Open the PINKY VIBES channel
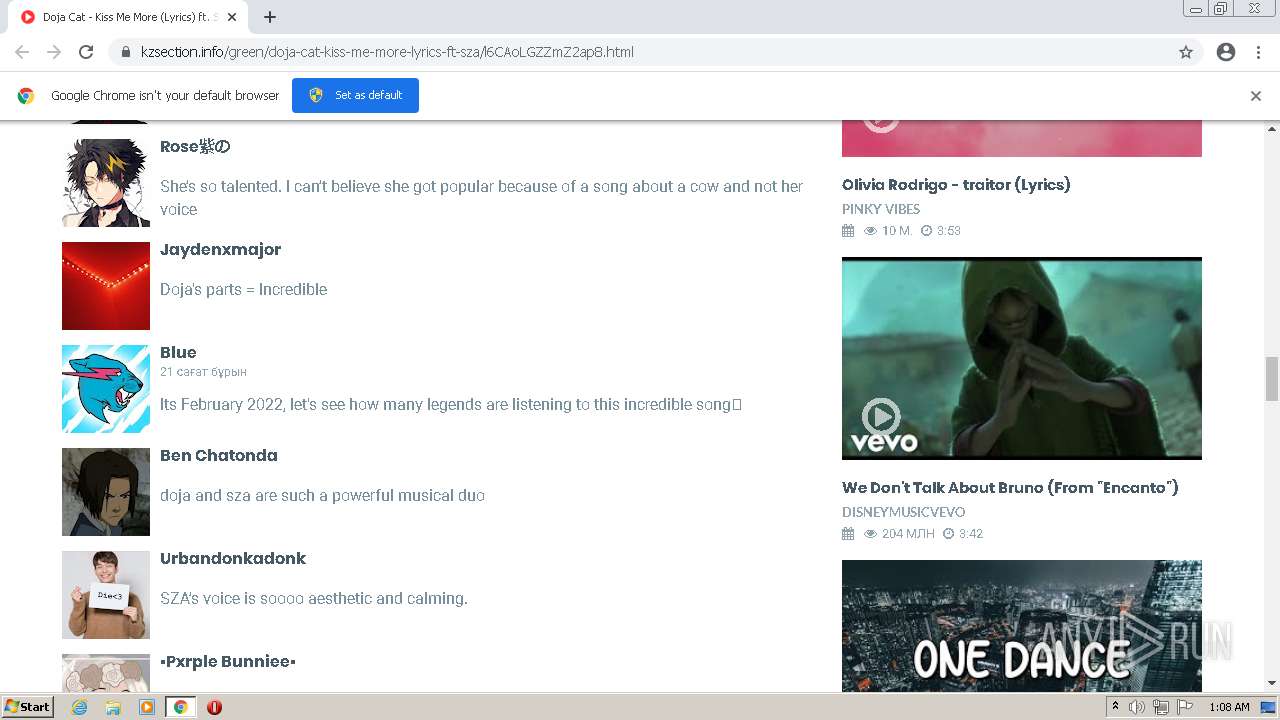Viewport: 1280px width, 720px height. [881, 209]
